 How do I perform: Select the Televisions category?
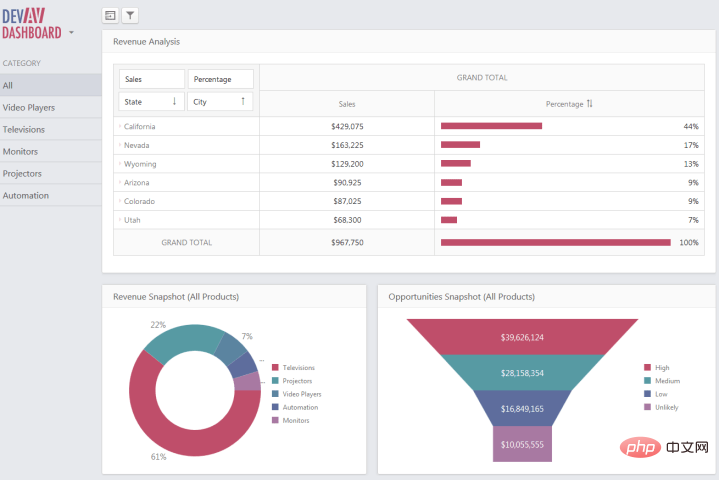pos(50,129)
